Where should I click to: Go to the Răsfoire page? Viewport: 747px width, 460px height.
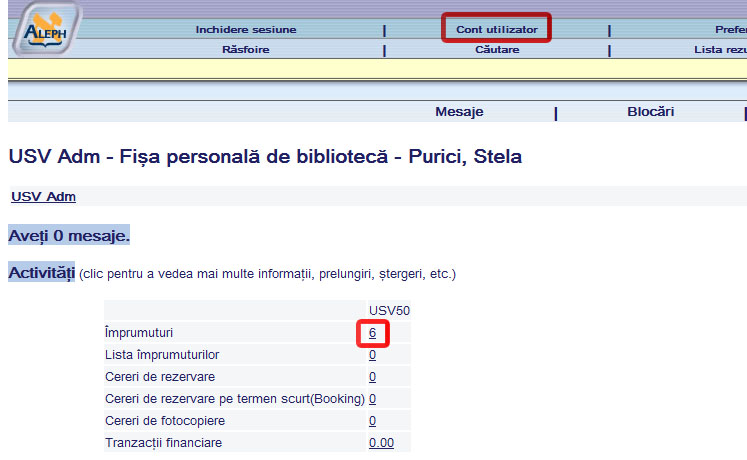tap(246, 49)
